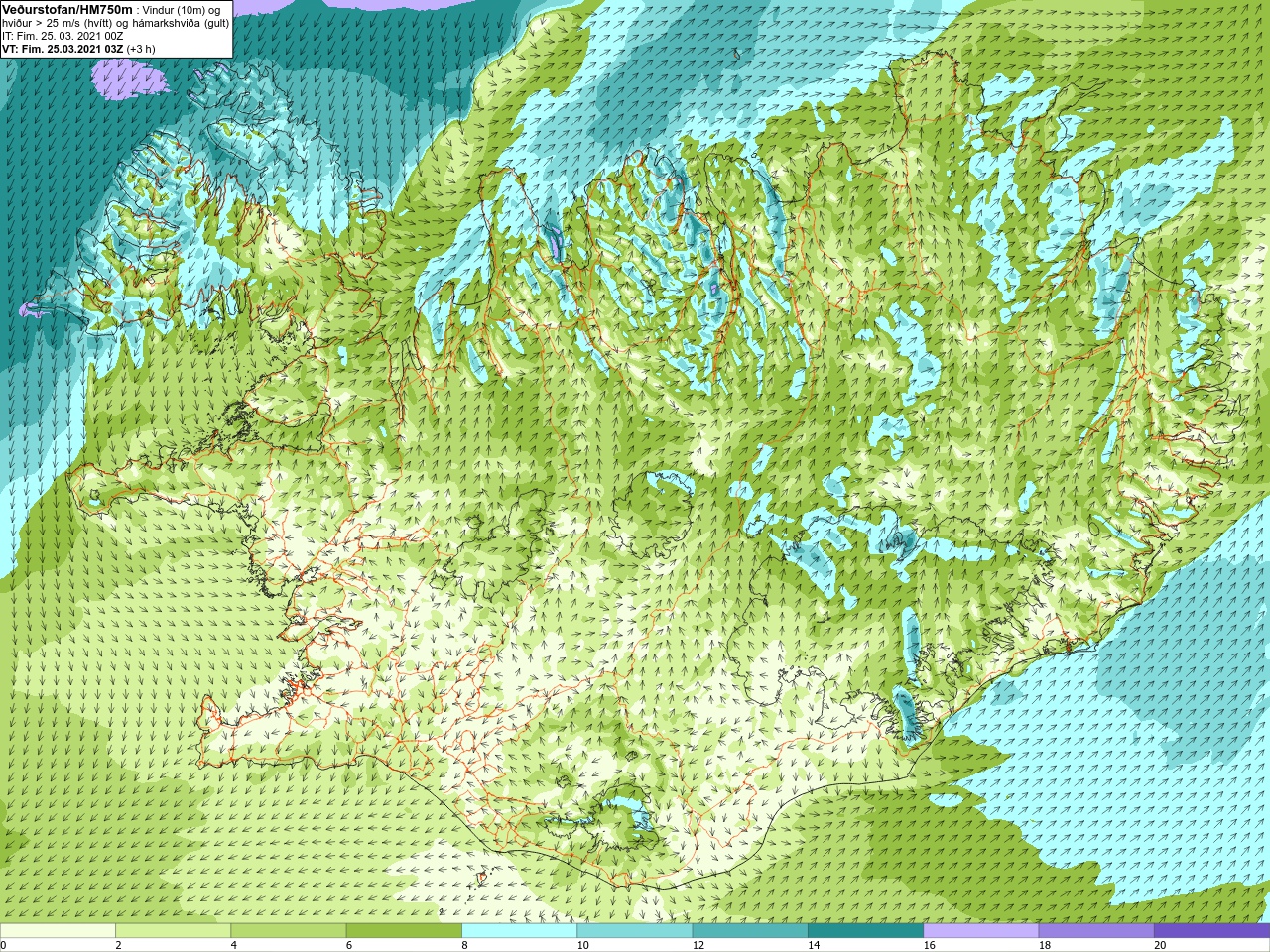
Task: Click the light lavender 16–18 m/s legend swatch
Action: tap(980, 931)
